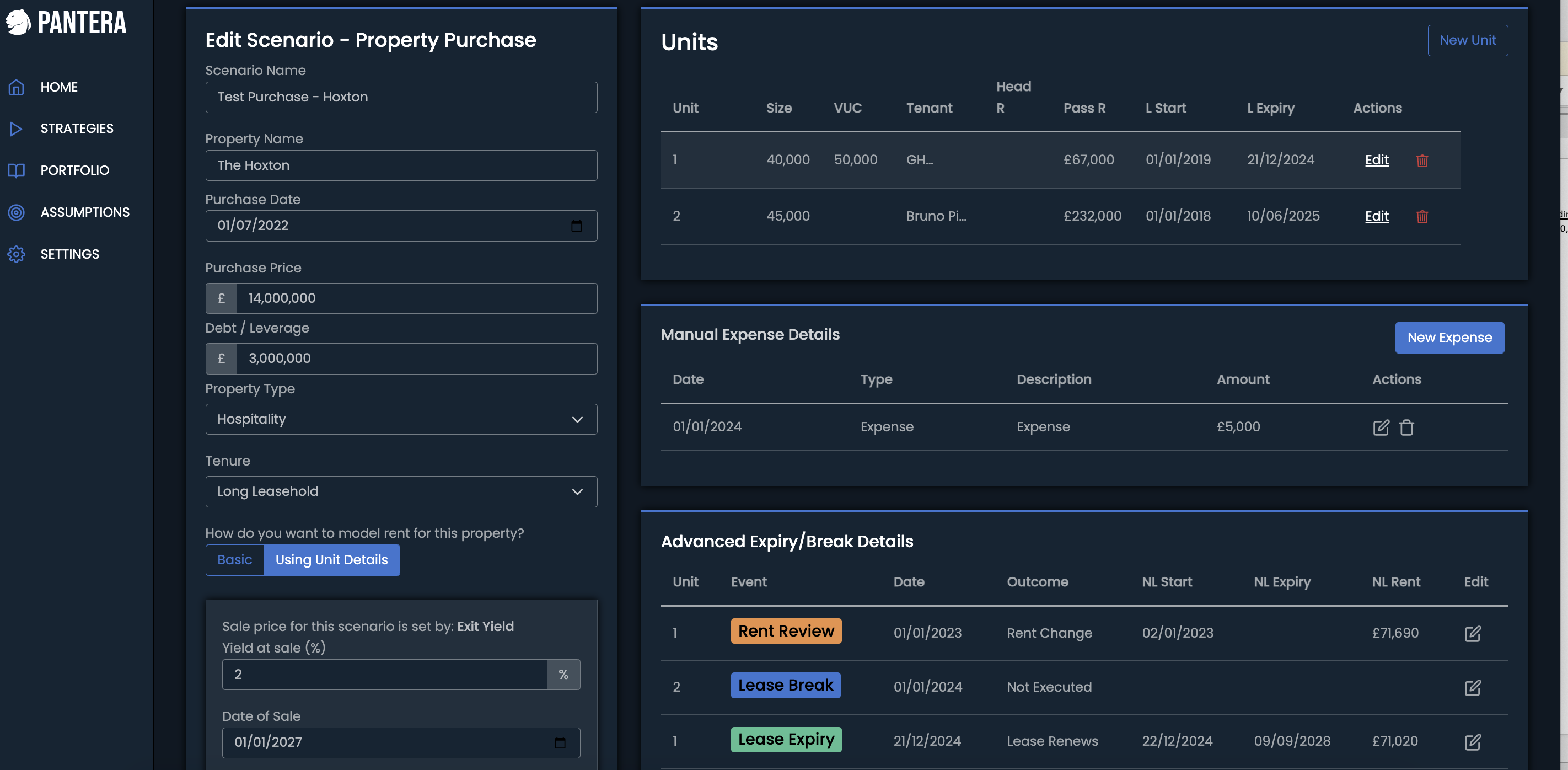Screen dimensions: 1568x770
Task: Click Edit link for unit 1
Action: point(1376,159)
